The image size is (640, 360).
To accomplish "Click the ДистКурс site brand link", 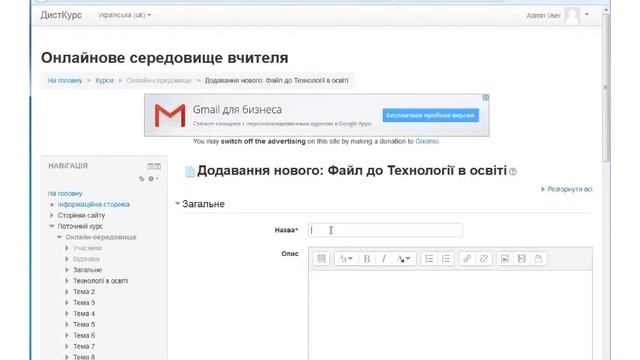I will (61, 15).
